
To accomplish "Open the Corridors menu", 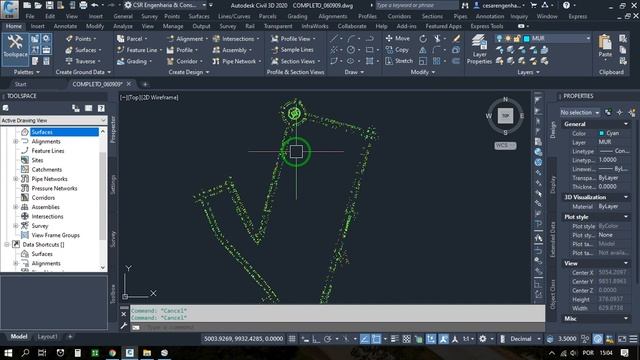I will [399, 16].
